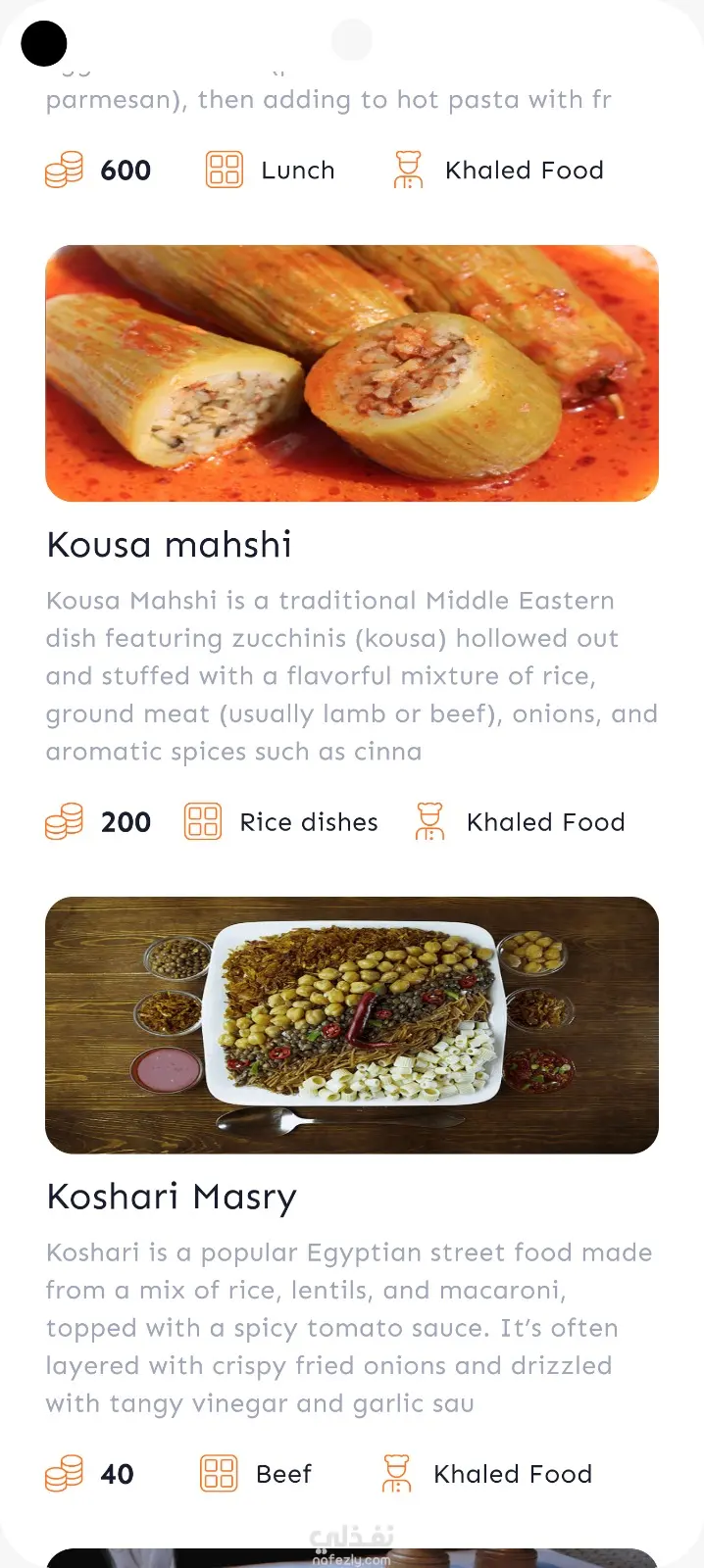Open Khaled Food chef under Koshari Masry
The width and height of the screenshot is (704, 1568).
click(513, 1474)
